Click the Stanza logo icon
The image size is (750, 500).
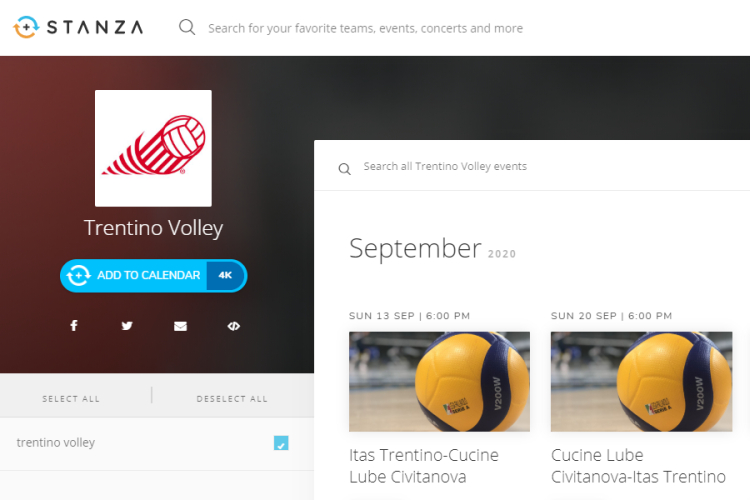click(26, 27)
